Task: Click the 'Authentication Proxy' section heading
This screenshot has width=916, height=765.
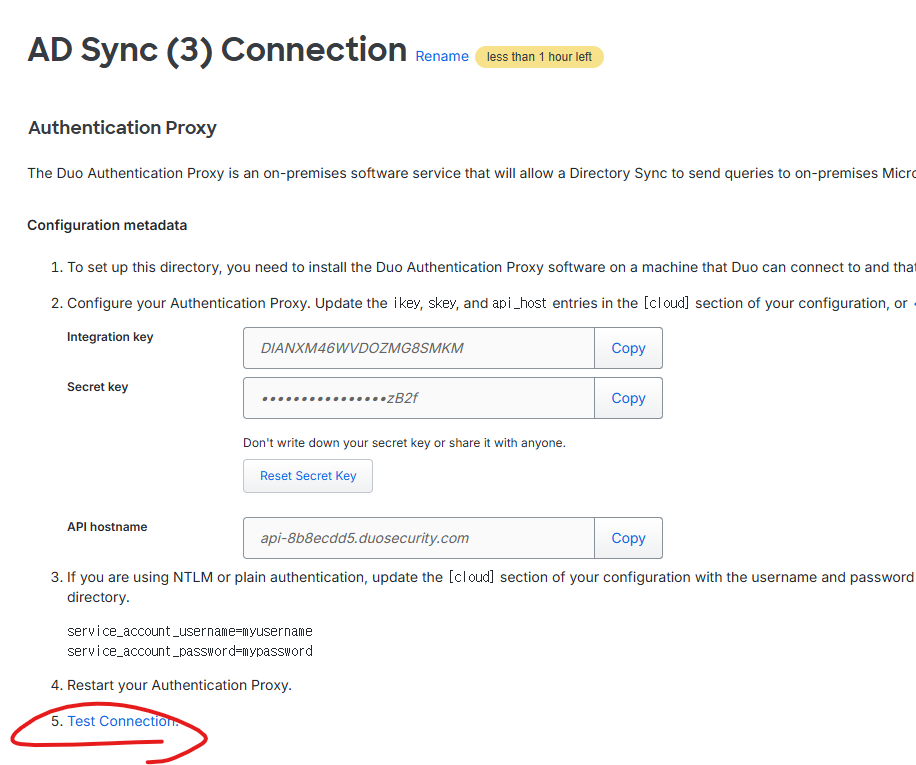Action: pyautogui.click(x=122, y=127)
